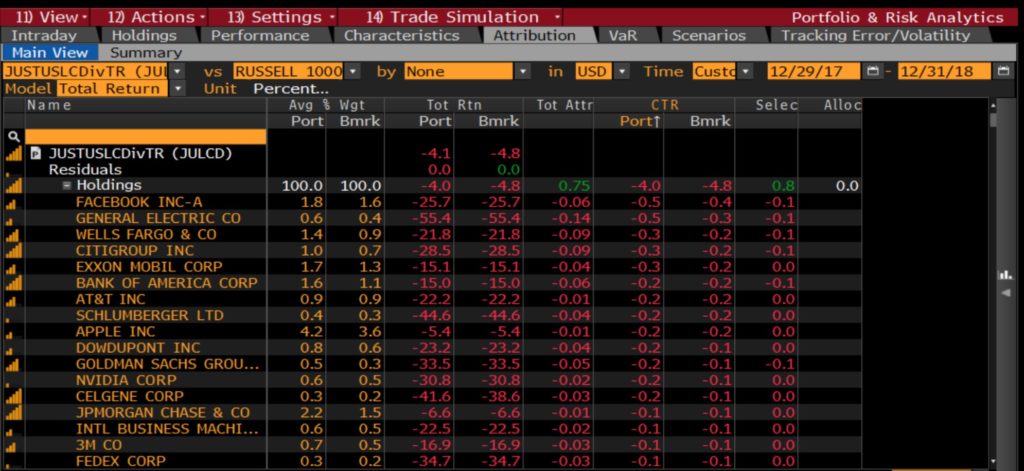This screenshot has height=471, width=1024.
Task: Select the APPLE INC row
Action: pos(431,331)
